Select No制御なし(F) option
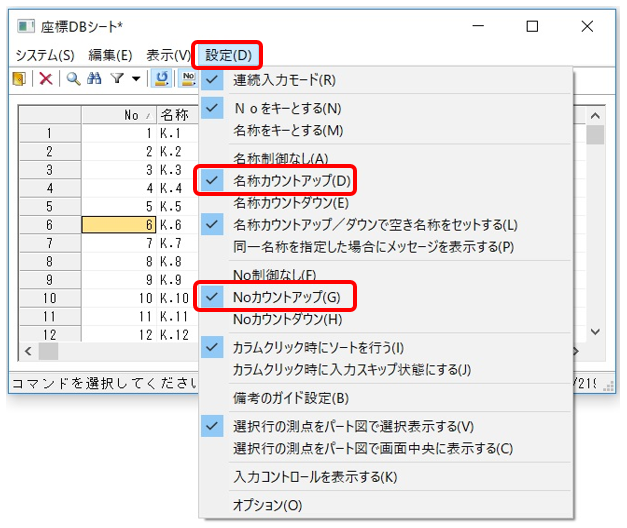The height and width of the screenshot is (528, 627). pyautogui.click(x=386, y=275)
